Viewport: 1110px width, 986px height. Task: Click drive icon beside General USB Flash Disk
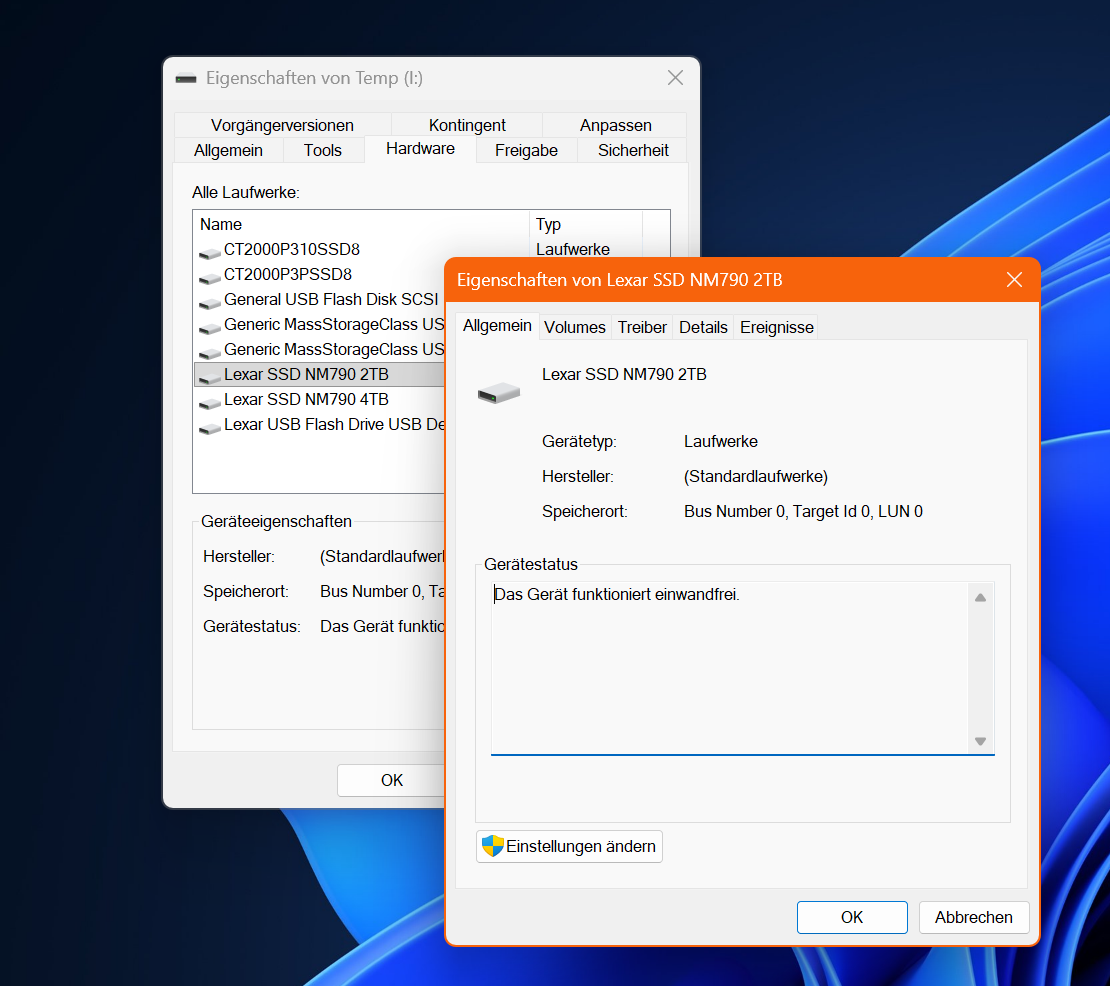pos(210,302)
